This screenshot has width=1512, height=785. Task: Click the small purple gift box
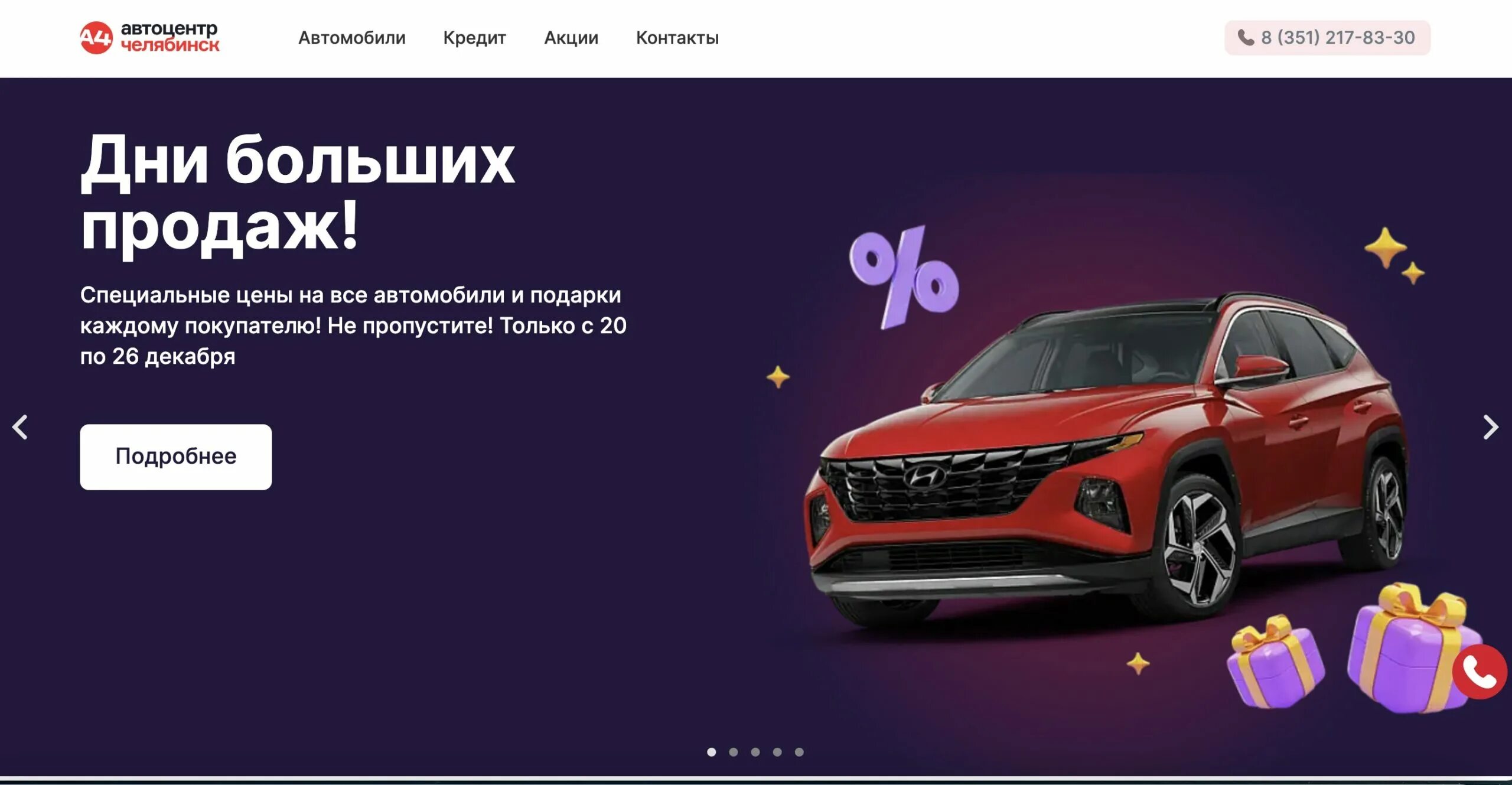pos(1276,661)
